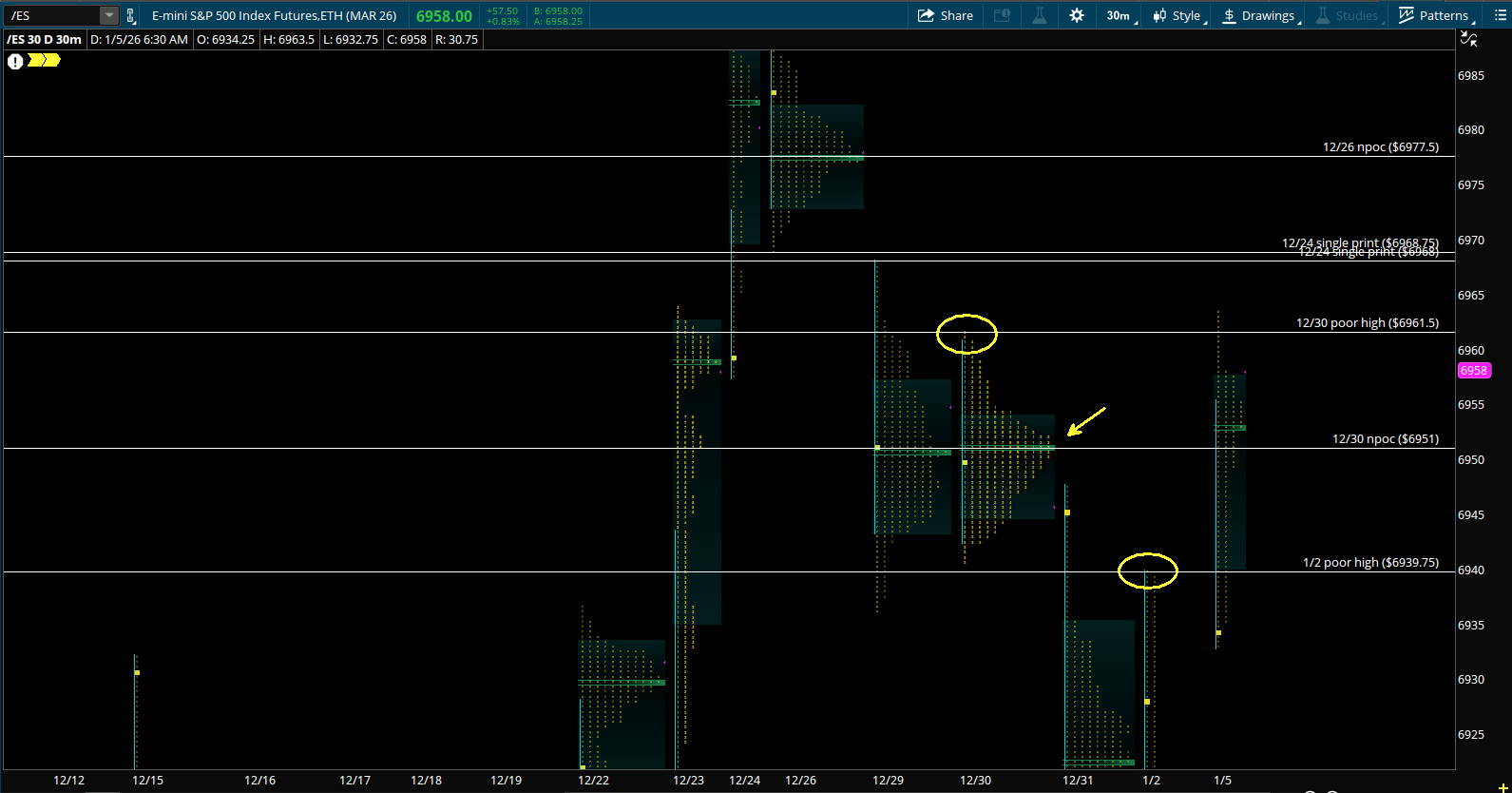The image size is (1512, 793).
Task: Click the B: 6958.00 bid quote
Action: click(x=558, y=10)
